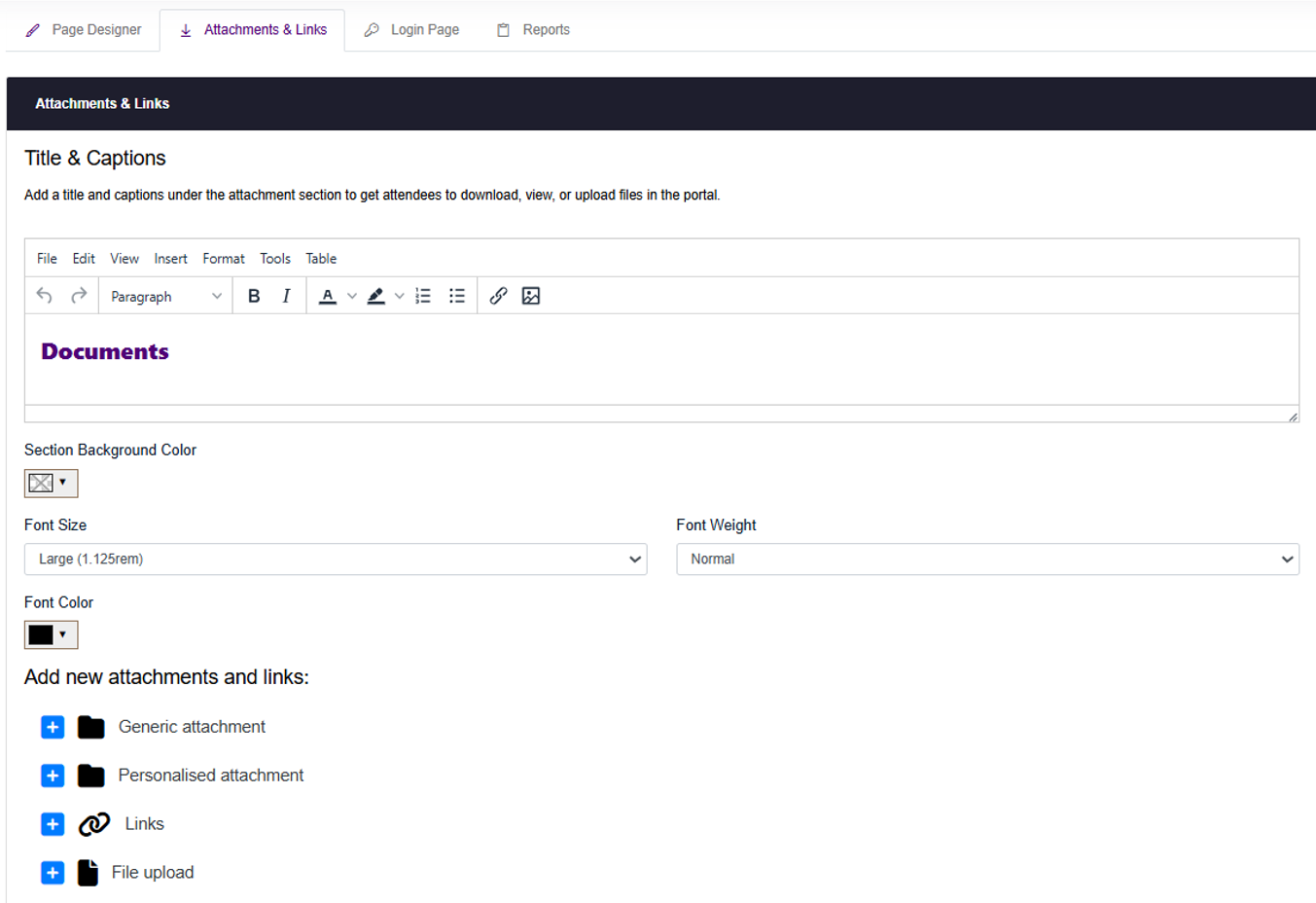1316x903 pixels.
Task: Open the Reports tab
Action: [x=533, y=30]
